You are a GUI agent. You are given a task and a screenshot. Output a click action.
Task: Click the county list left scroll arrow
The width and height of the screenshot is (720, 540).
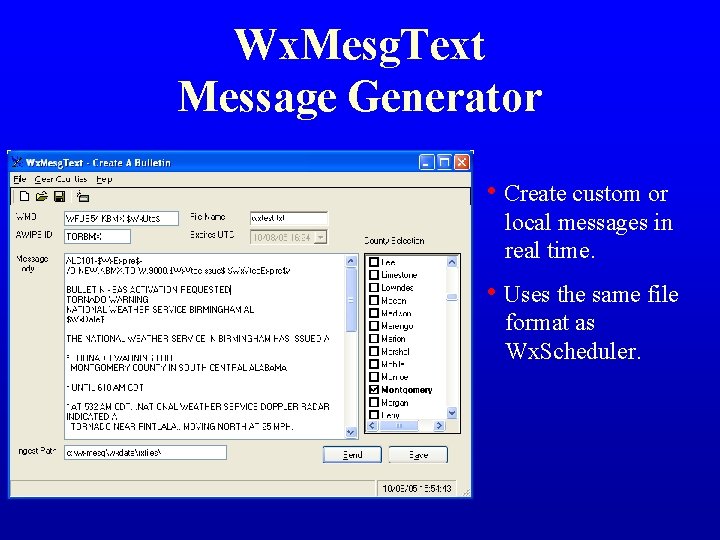coord(372,426)
